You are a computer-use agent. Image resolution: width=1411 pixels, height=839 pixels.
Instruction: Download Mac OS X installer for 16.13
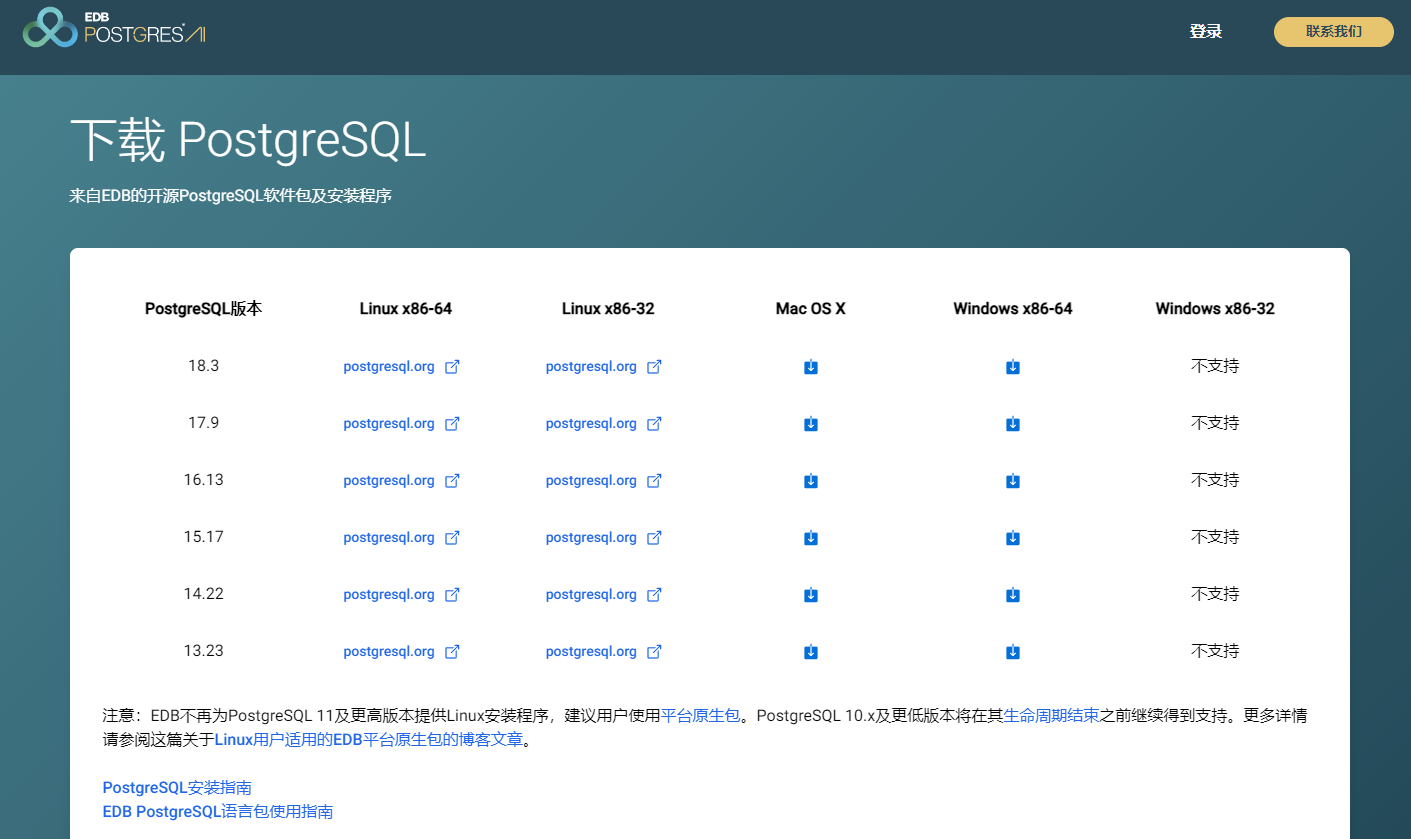coord(811,481)
